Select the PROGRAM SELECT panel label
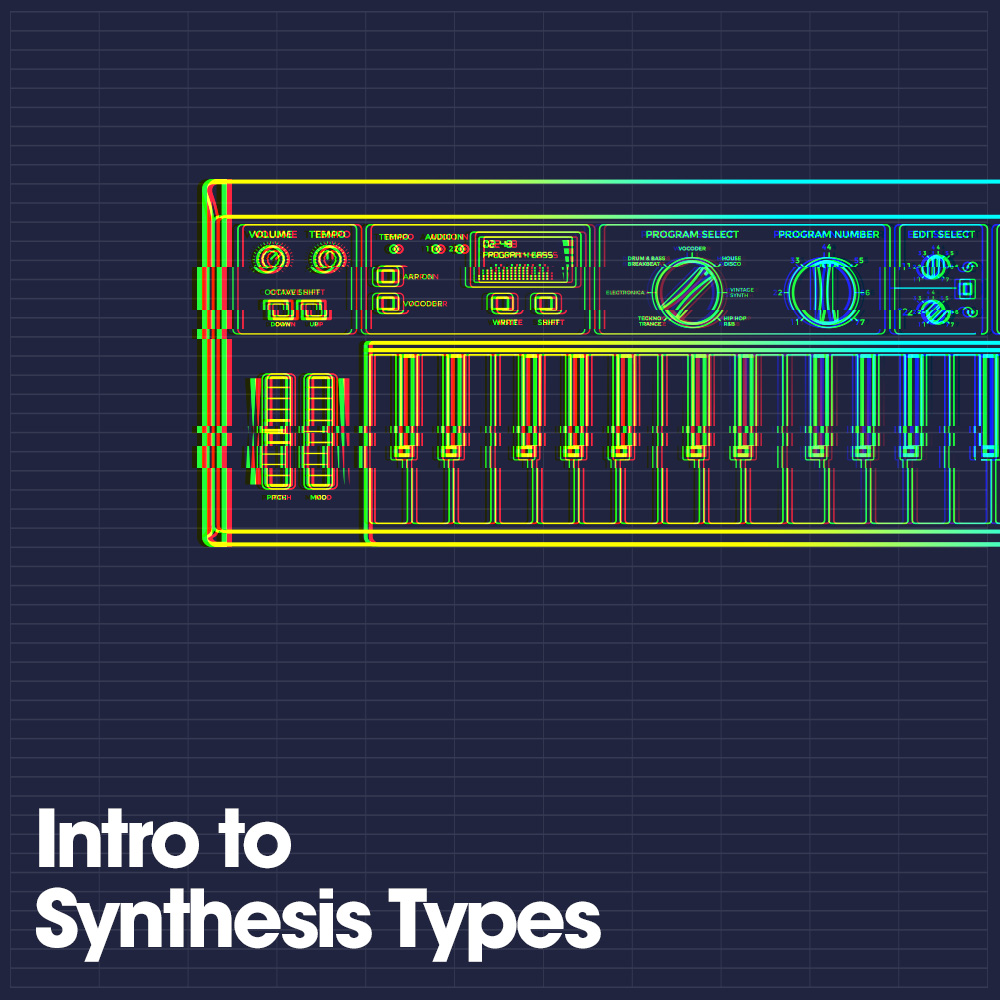The height and width of the screenshot is (1000, 1000). [x=692, y=233]
